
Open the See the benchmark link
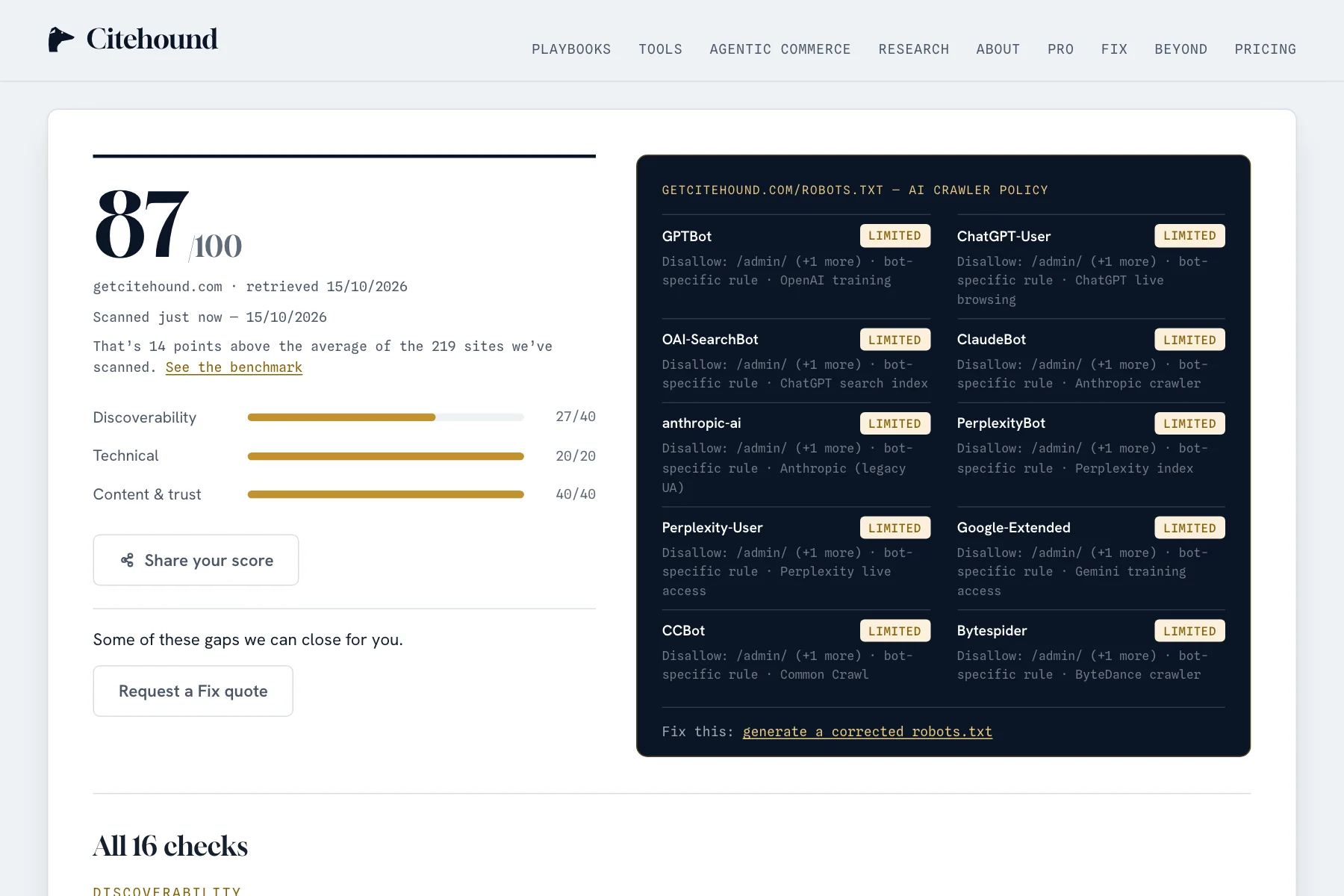(x=234, y=367)
